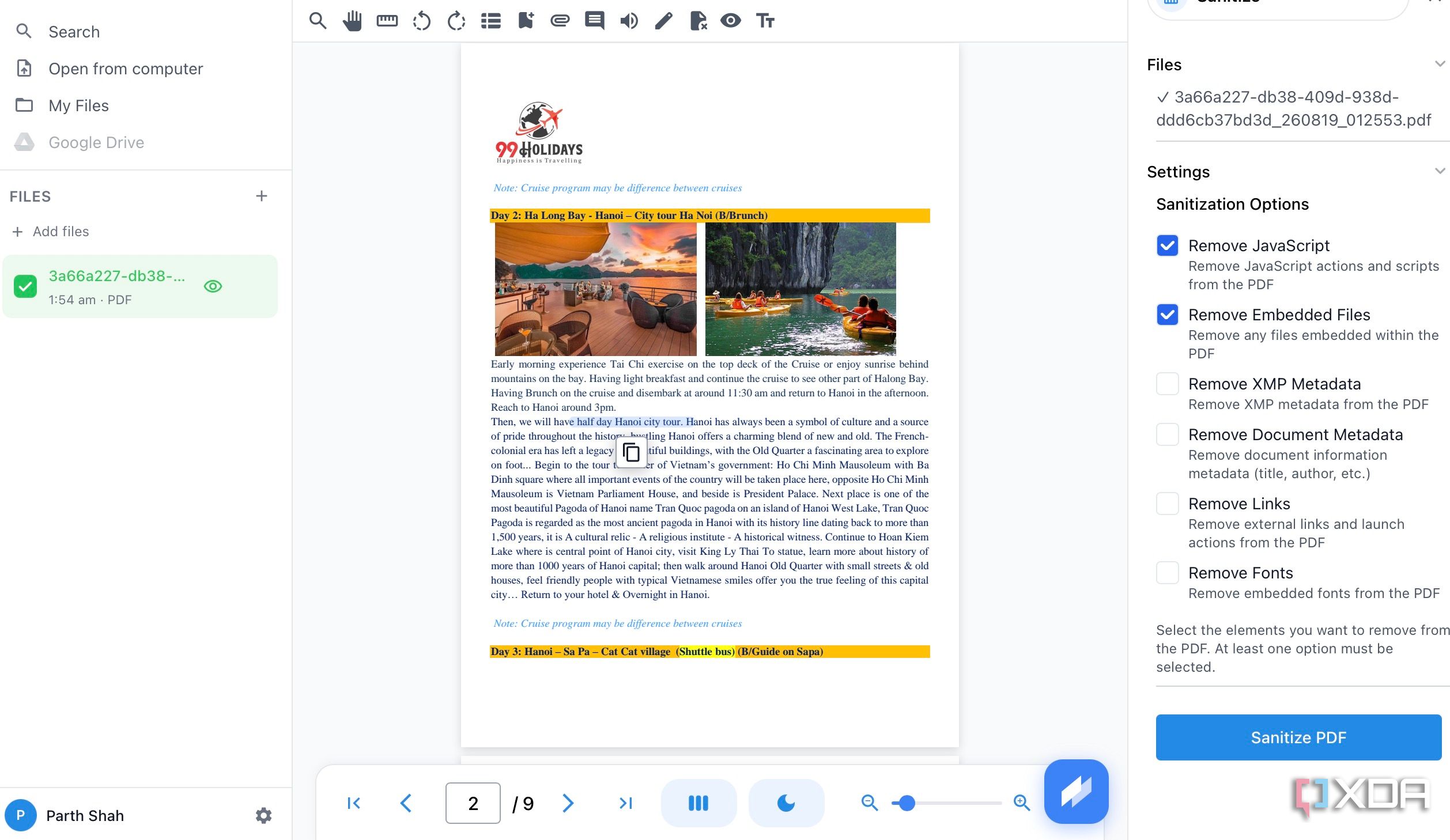Click Add files in sidebar
This screenshot has width=1450, height=840.
pyautogui.click(x=51, y=231)
